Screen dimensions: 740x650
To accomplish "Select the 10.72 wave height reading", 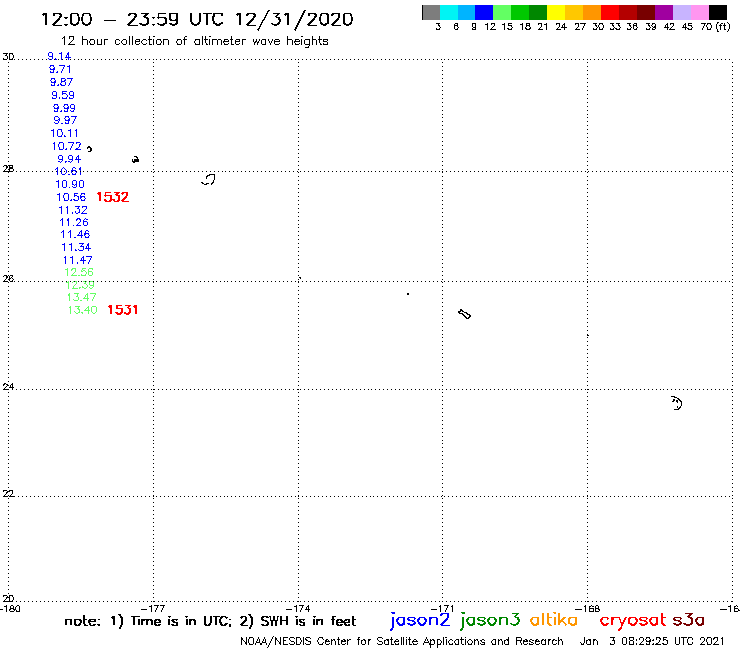I will coord(67,146).
